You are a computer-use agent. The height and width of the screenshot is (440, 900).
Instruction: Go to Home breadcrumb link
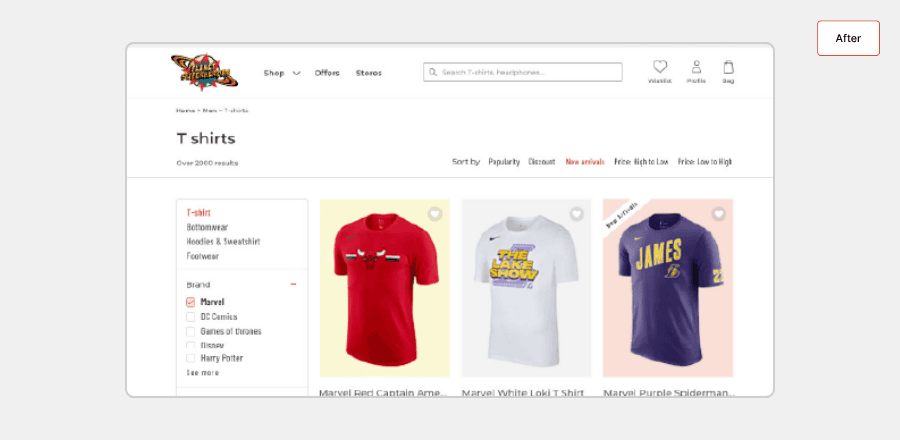pos(185,110)
